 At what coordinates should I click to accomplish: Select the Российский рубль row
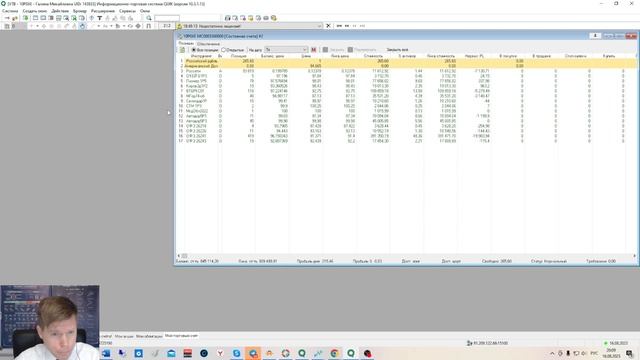pos(406,61)
